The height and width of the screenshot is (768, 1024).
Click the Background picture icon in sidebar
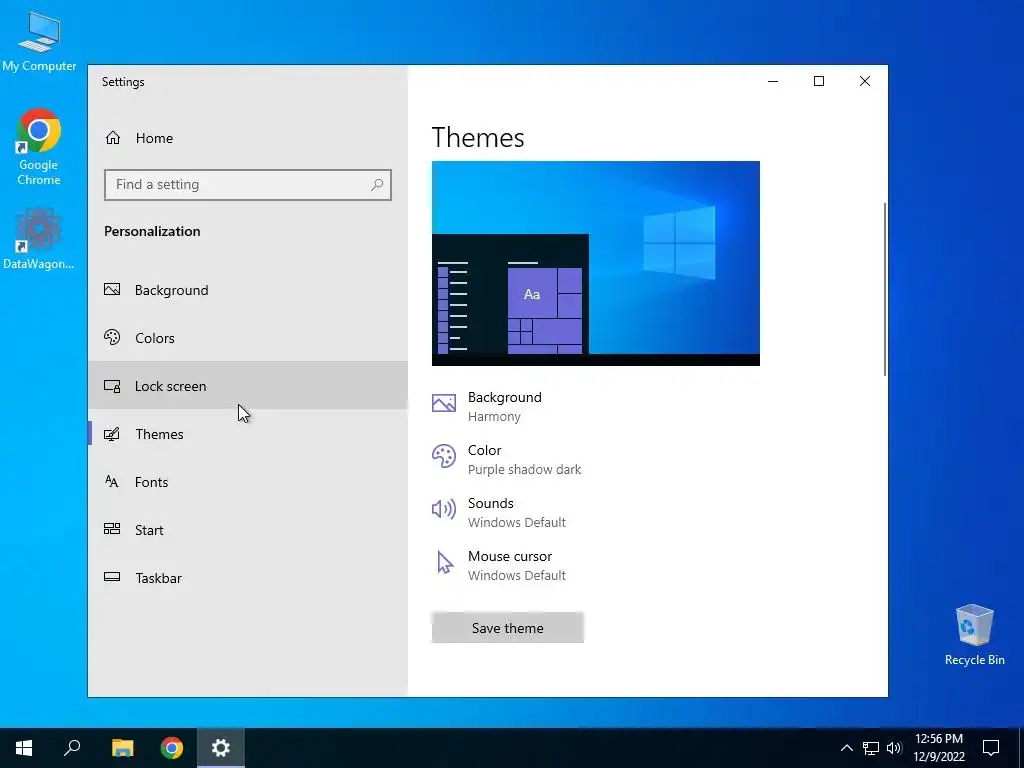point(112,289)
